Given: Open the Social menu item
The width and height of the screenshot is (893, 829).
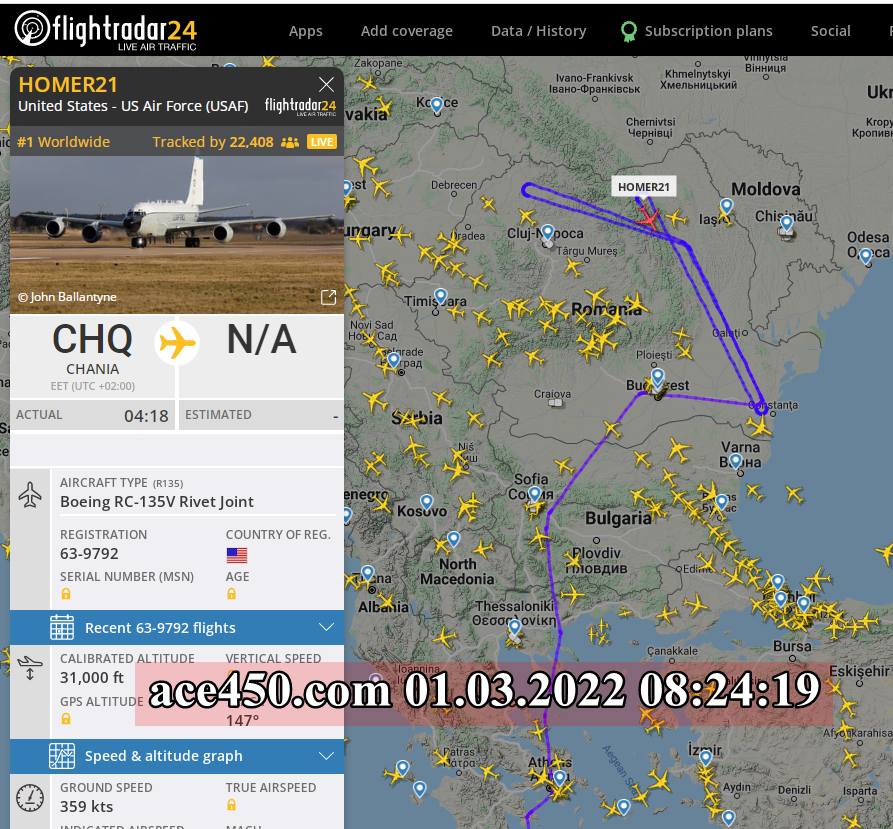Looking at the screenshot, I should point(830,31).
